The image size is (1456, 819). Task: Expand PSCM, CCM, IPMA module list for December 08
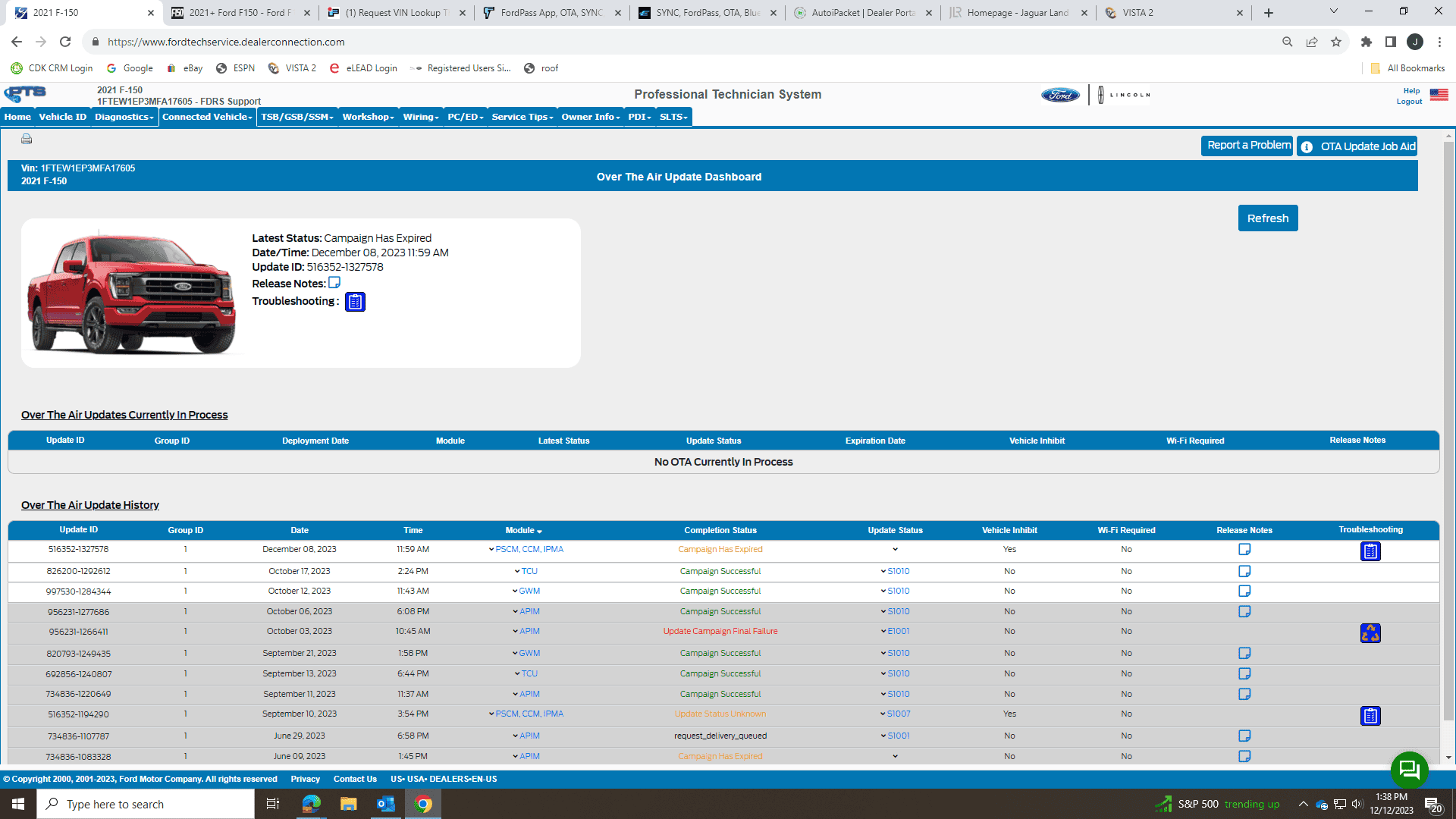pyautogui.click(x=491, y=550)
